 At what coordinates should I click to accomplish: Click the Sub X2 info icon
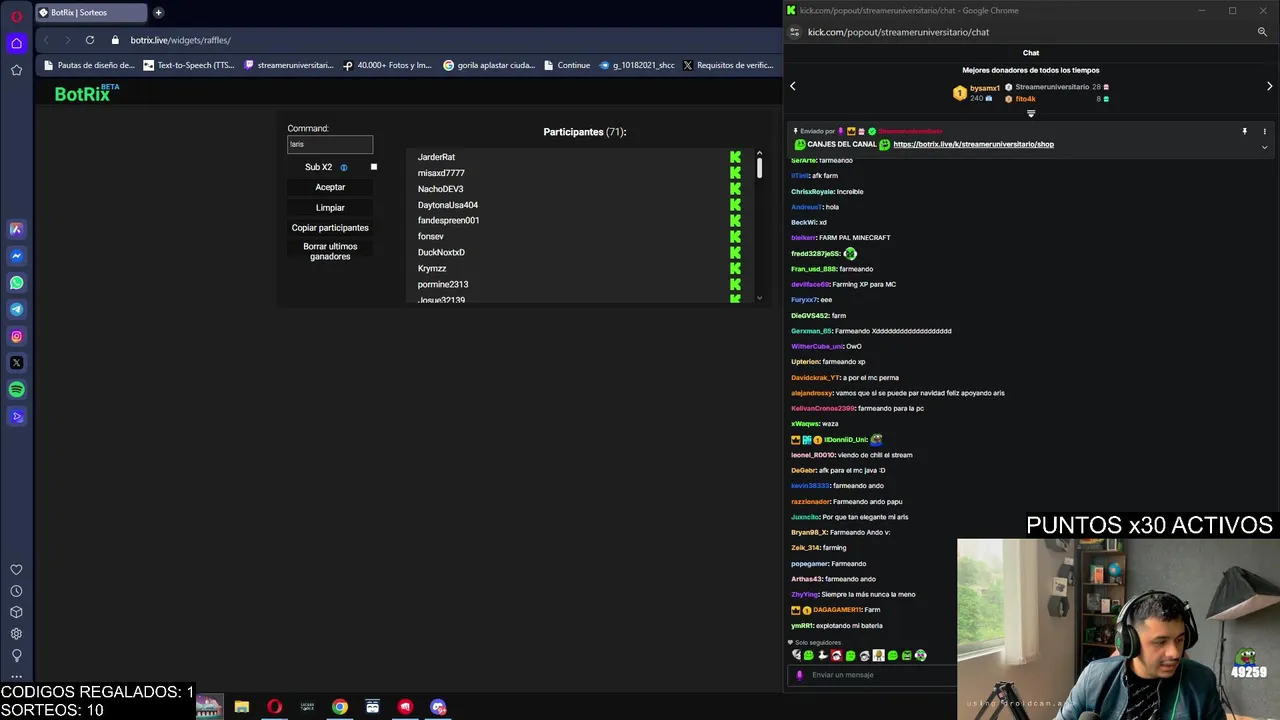[343, 168]
